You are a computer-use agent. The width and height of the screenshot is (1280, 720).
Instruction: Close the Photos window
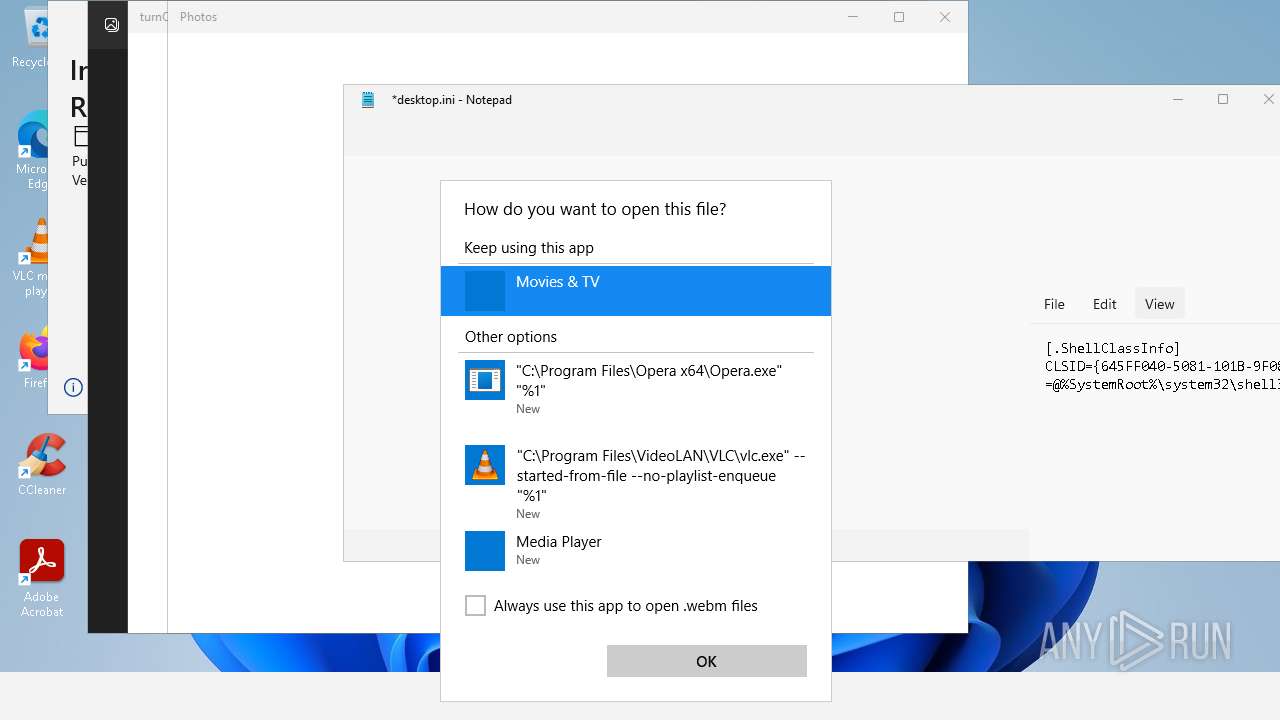(x=945, y=17)
